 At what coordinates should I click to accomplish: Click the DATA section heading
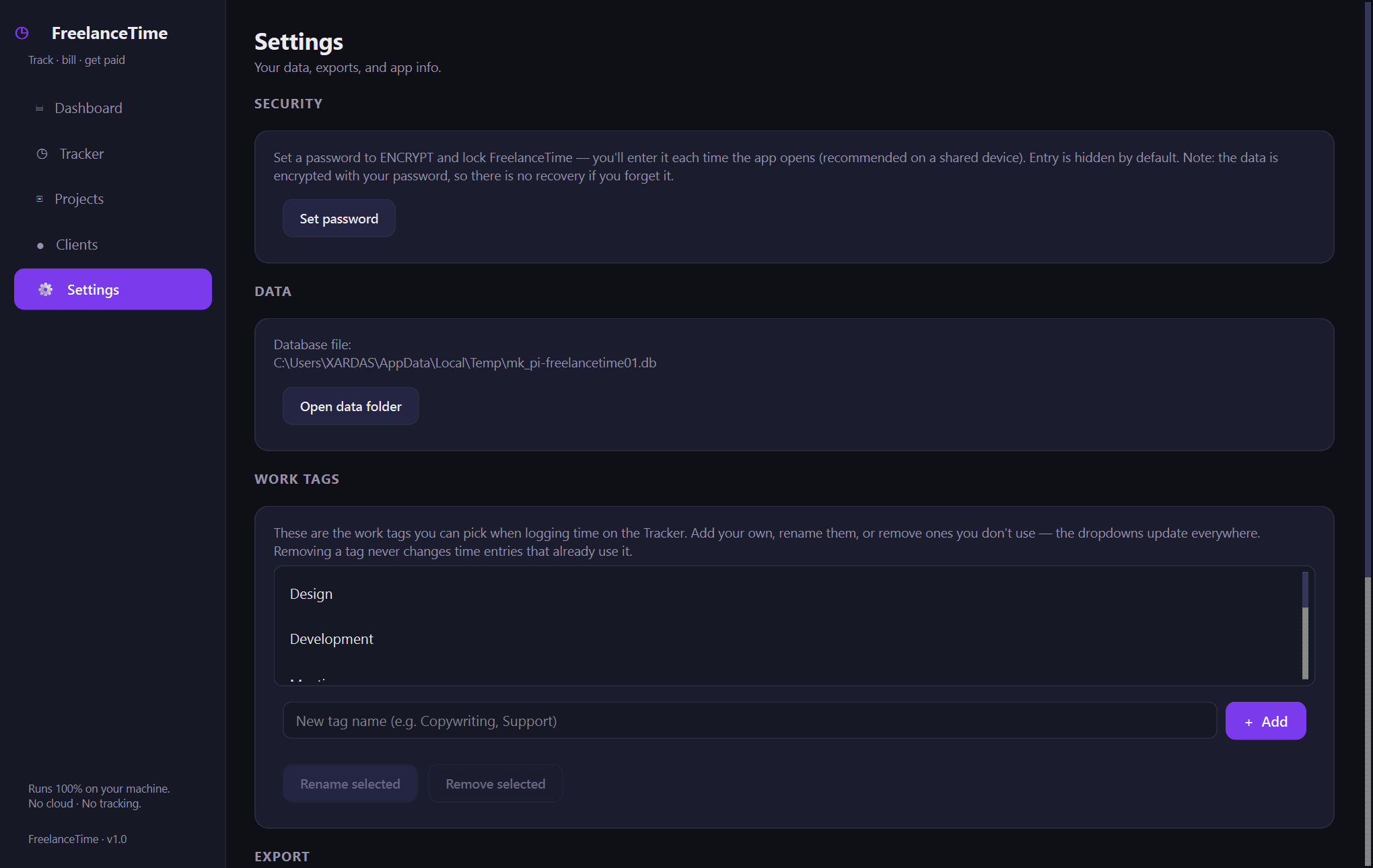pyautogui.click(x=273, y=291)
